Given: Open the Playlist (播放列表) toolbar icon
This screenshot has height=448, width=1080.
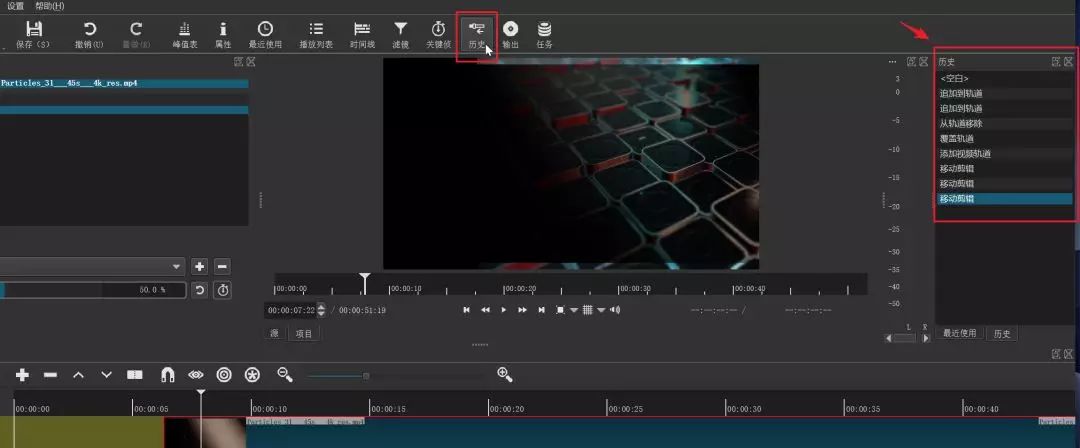Looking at the screenshot, I should tap(316, 34).
